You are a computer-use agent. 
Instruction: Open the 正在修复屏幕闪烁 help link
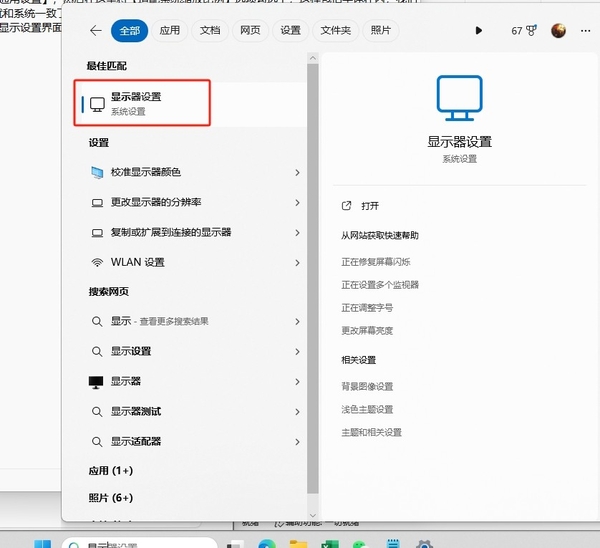376,262
